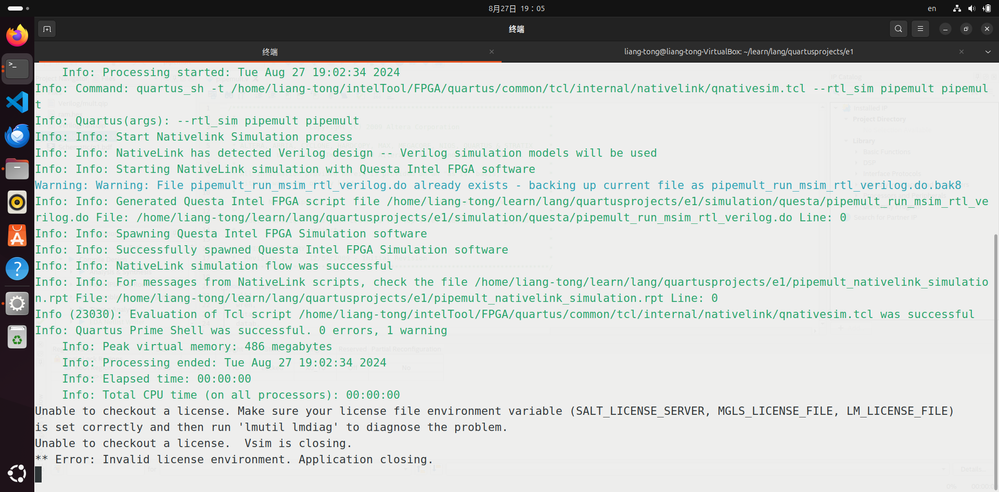Show applications via Ubuntu logo button
999x492 pixels.
coord(17,473)
